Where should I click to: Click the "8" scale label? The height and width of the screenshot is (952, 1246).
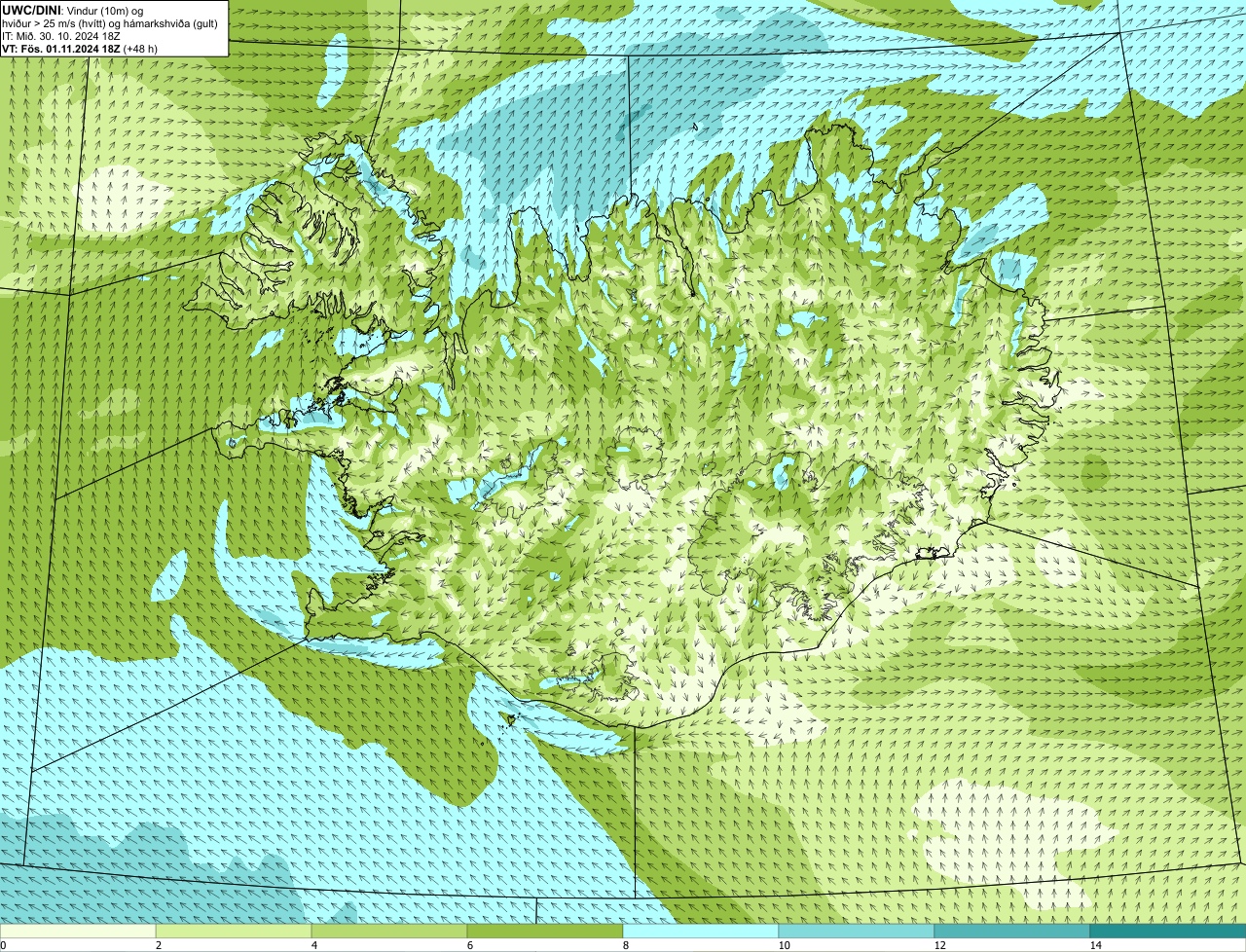625,945
